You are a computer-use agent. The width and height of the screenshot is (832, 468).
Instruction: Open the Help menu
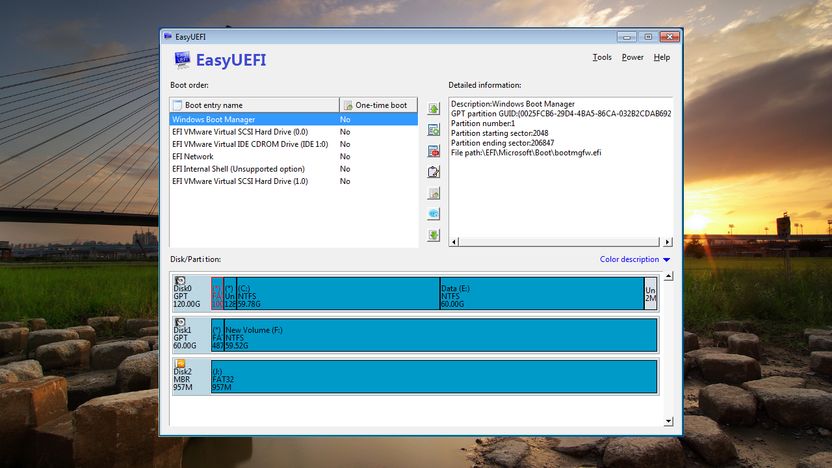tap(662, 57)
